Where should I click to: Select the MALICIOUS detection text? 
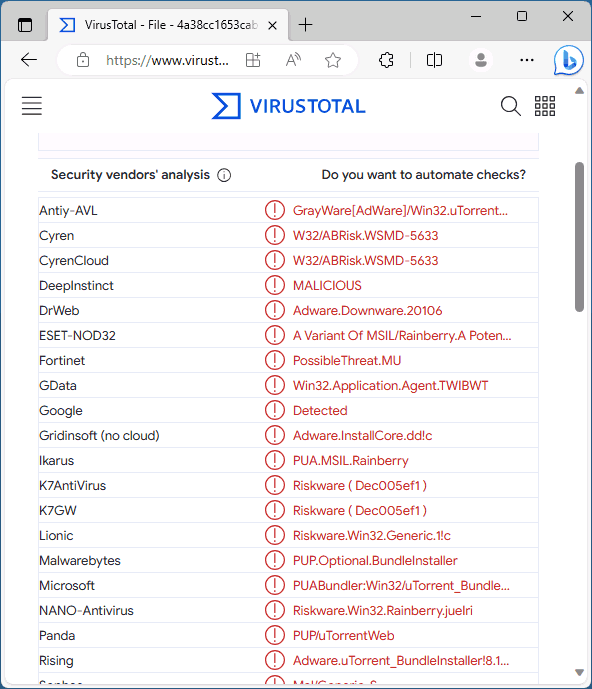(x=327, y=286)
